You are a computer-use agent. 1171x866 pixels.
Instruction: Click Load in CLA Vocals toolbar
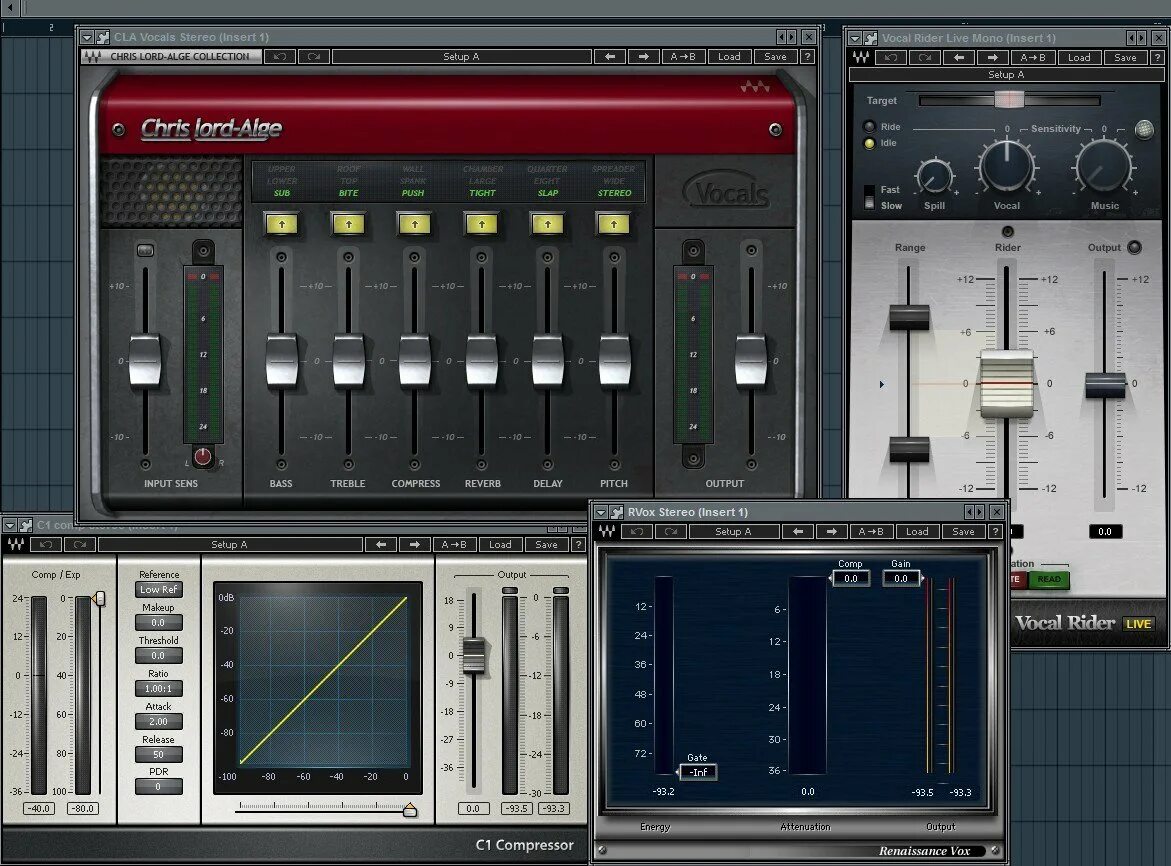729,57
